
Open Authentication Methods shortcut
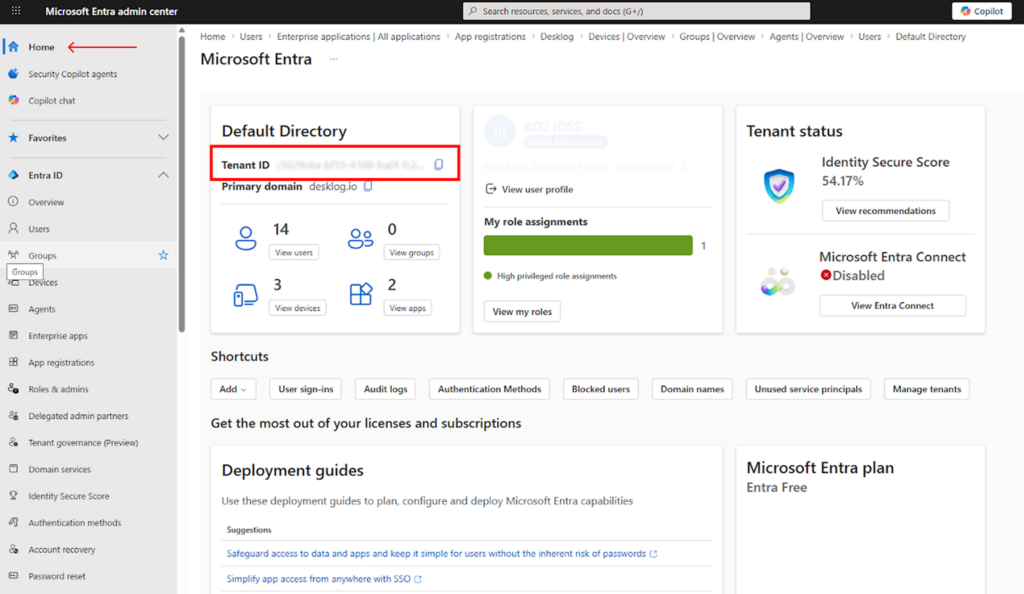tap(489, 389)
